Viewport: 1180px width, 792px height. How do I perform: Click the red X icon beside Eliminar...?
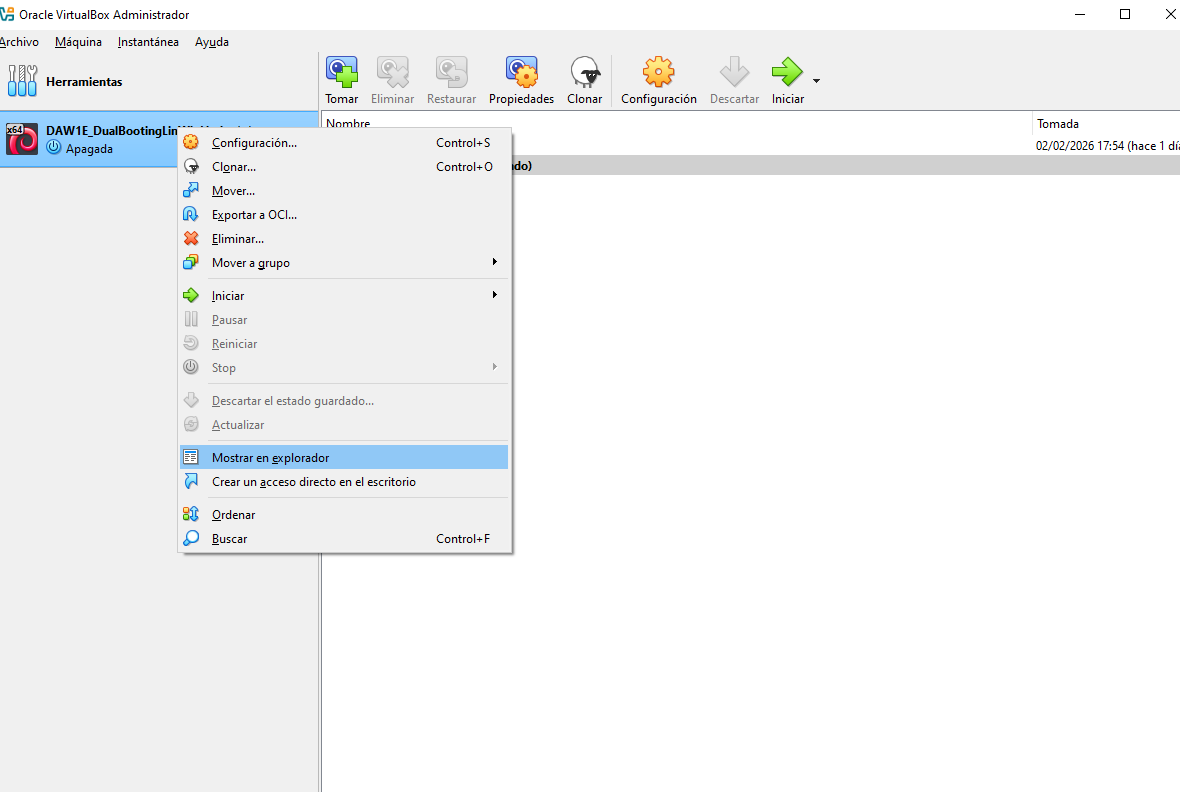point(191,238)
